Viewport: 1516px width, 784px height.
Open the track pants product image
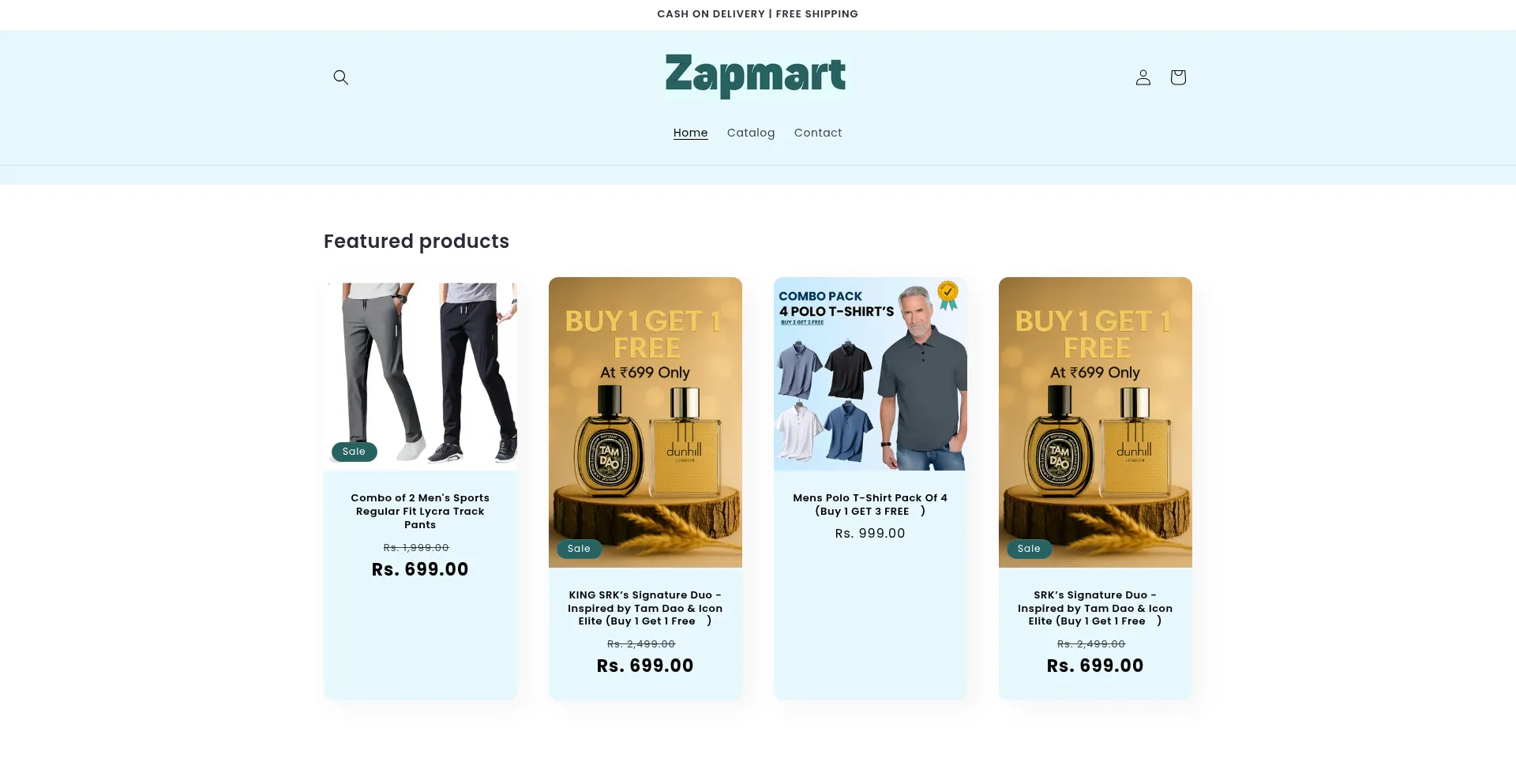[420, 373]
